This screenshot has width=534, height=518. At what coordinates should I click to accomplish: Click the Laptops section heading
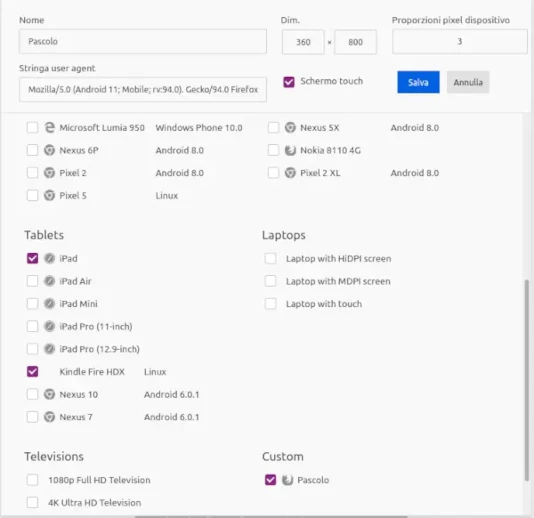284,235
